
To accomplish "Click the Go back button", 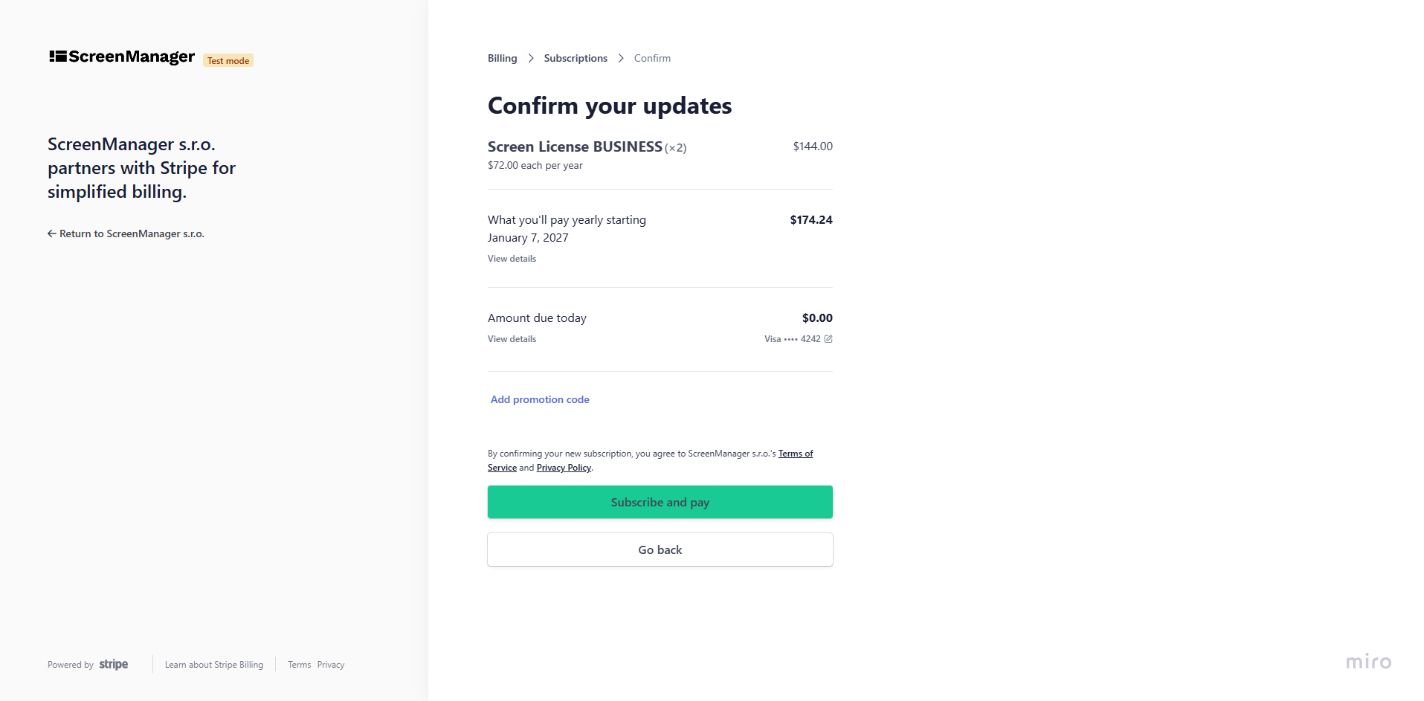I will click(x=660, y=549).
